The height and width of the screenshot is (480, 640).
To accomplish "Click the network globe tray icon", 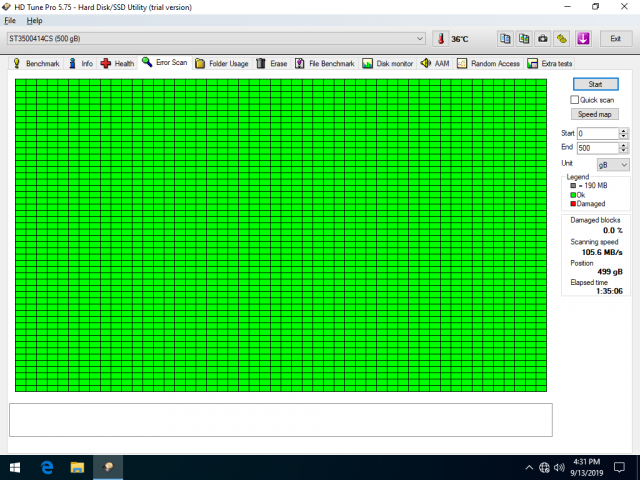I will click(544, 468).
